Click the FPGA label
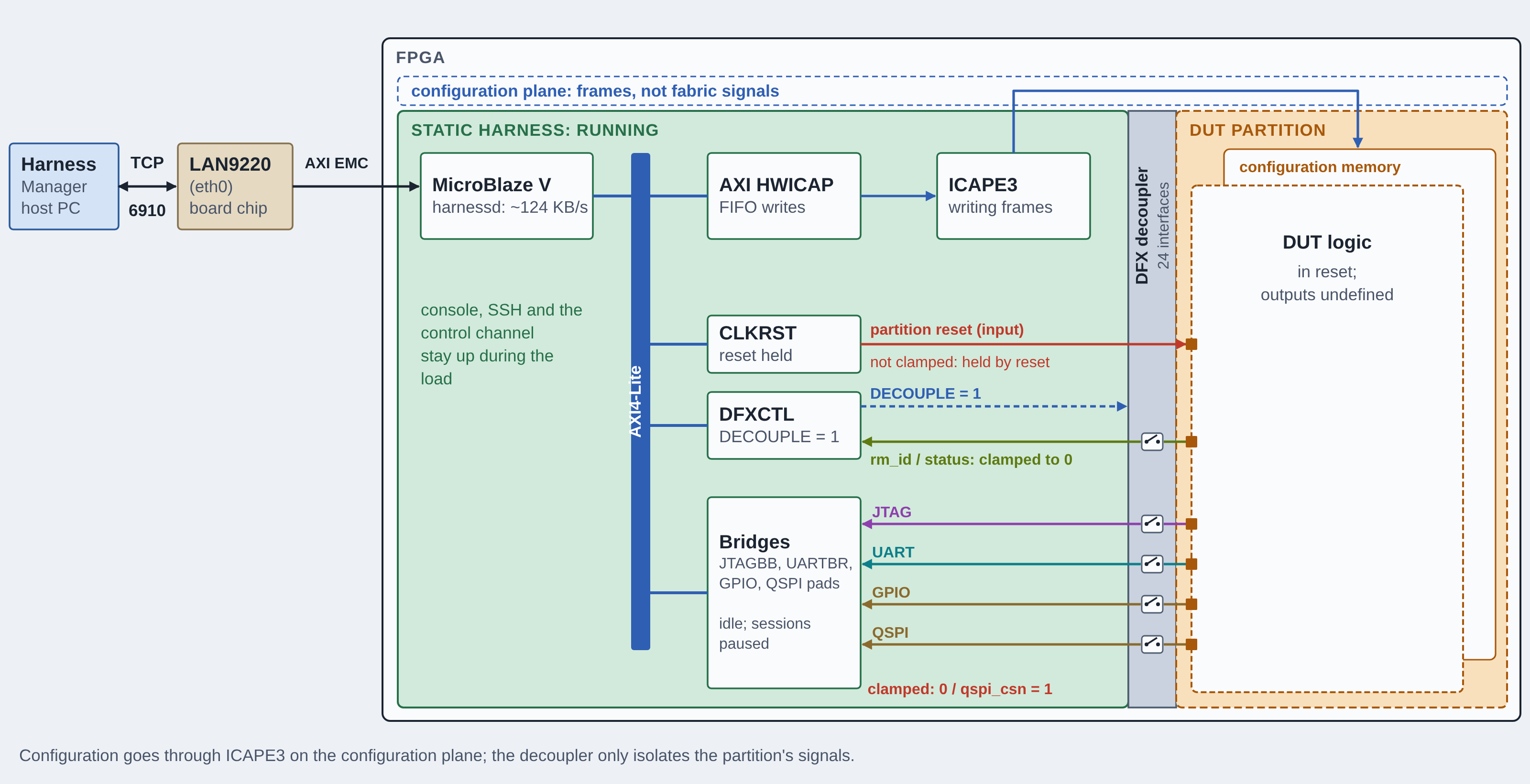 420,58
